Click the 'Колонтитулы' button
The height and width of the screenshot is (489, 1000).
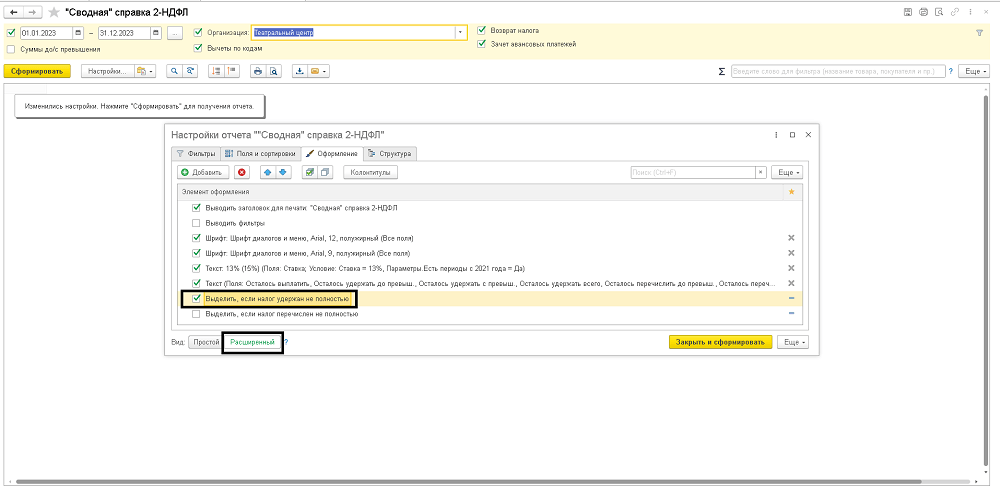tap(370, 172)
